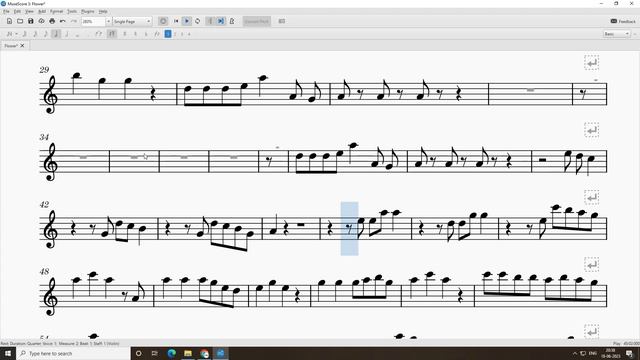Open the Single Page view dropdown
This screenshot has height=360, width=640.
pos(132,21)
